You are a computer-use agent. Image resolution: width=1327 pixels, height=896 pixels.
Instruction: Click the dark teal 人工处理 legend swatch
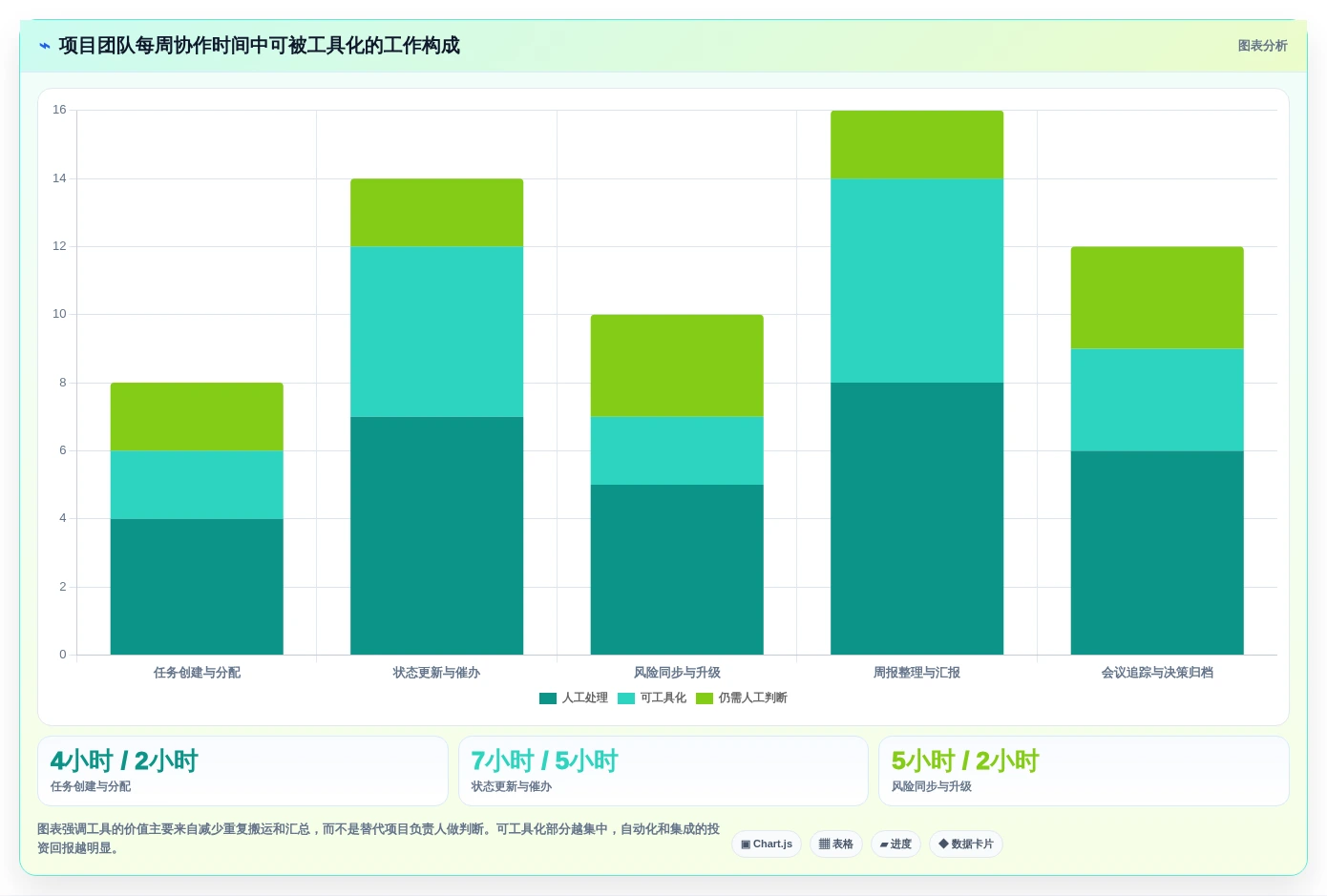pyautogui.click(x=548, y=698)
